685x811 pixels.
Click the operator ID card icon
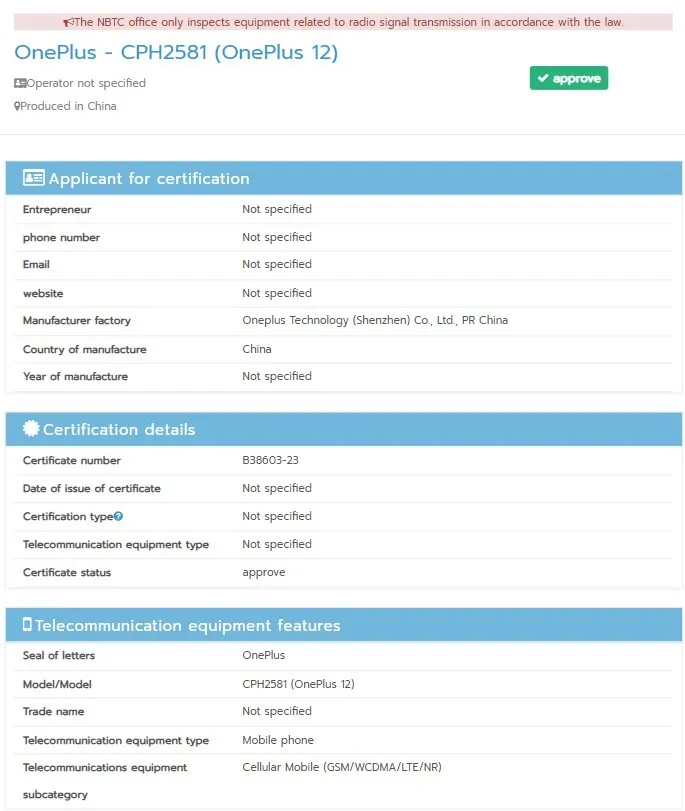(x=20, y=83)
